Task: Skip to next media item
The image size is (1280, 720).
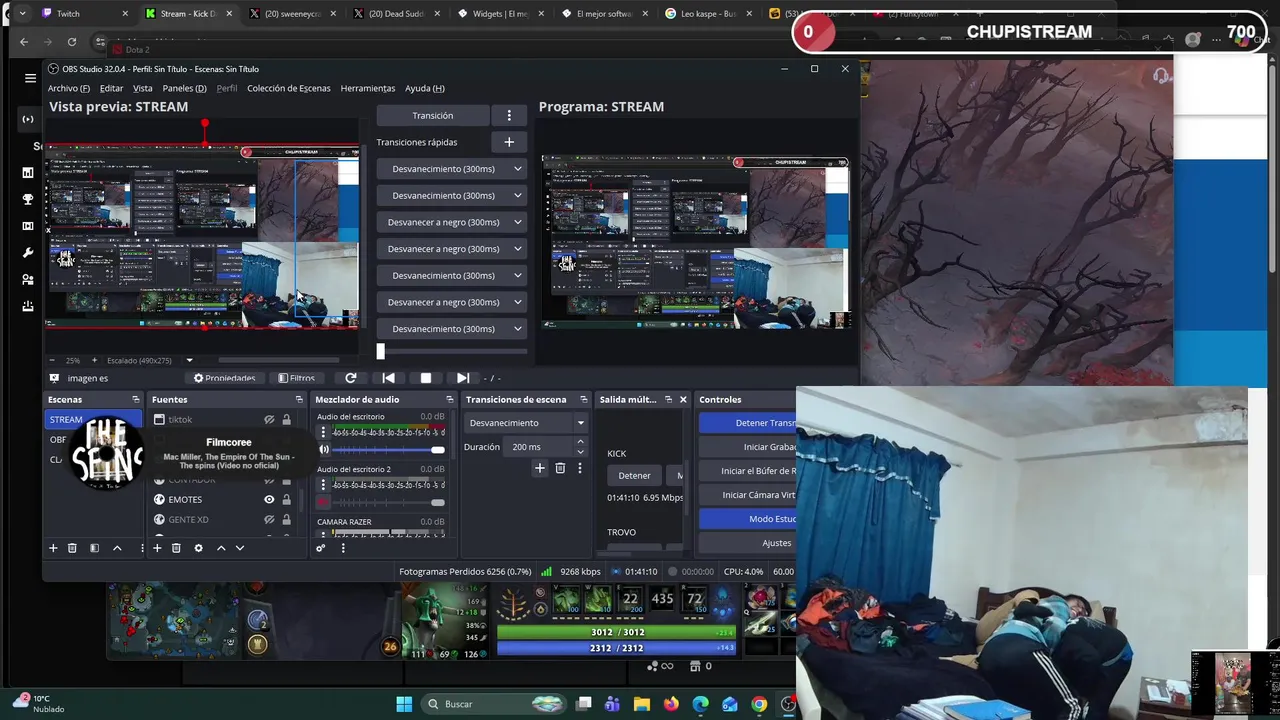Action: [462, 378]
